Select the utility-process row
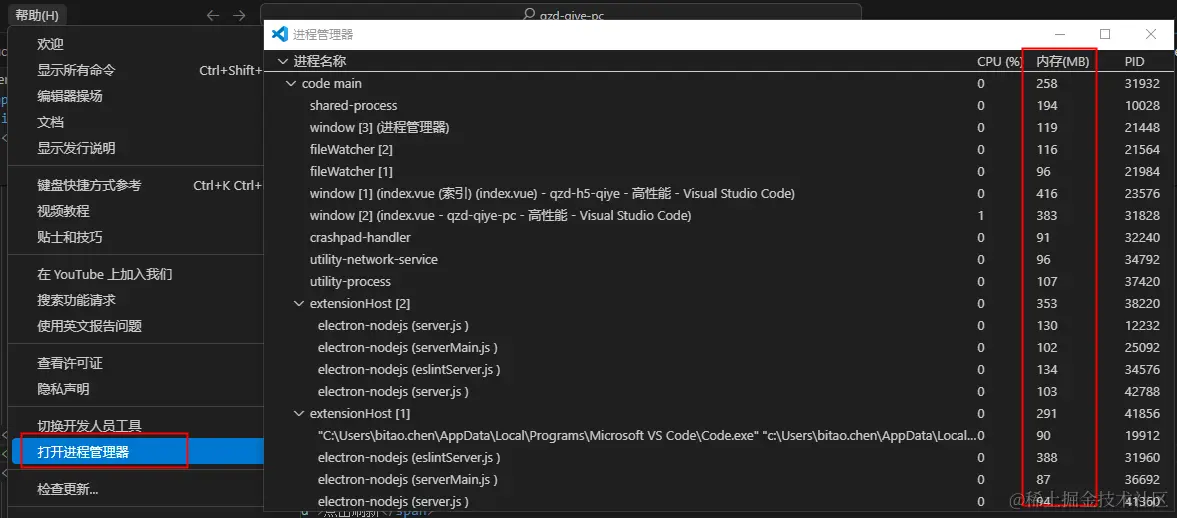 pos(720,282)
